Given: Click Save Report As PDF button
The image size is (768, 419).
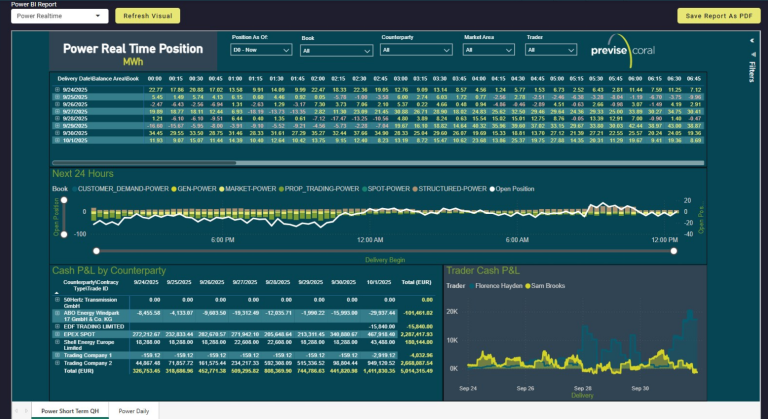Looking at the screenshot, I should (718, 16).
